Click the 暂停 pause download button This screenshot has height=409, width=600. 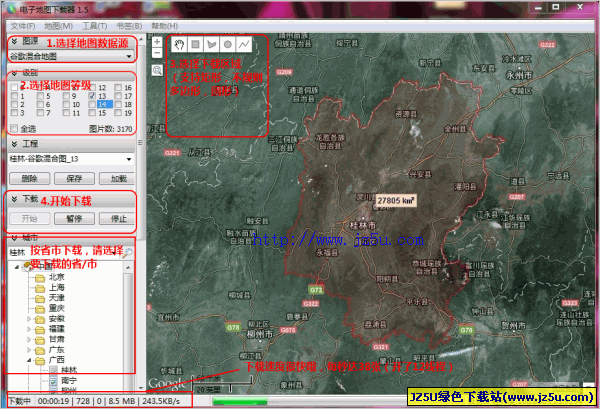(74, 218)
